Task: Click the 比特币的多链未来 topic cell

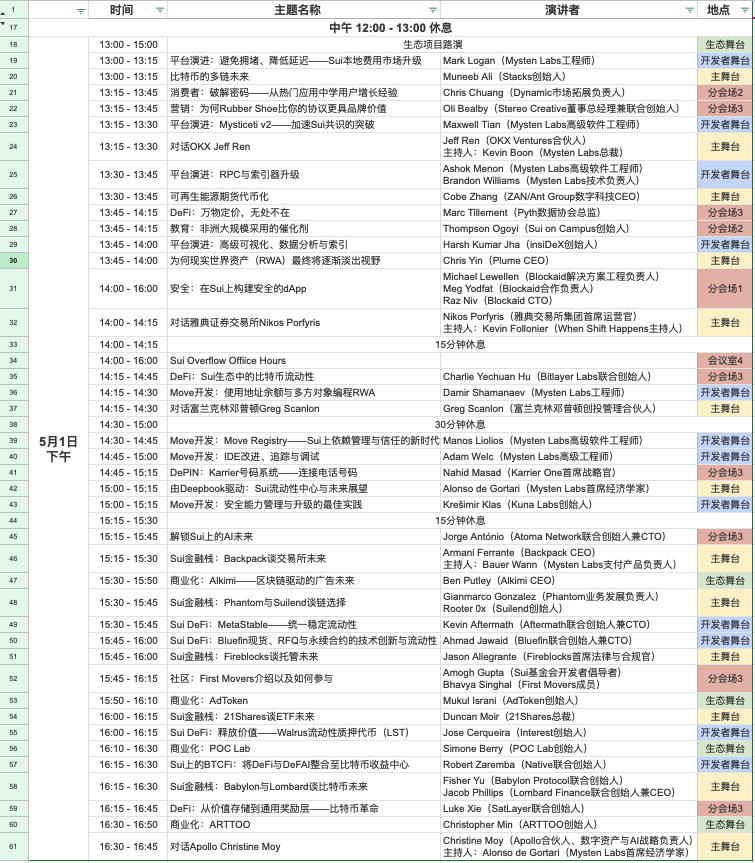Action: tap(304, 77)
